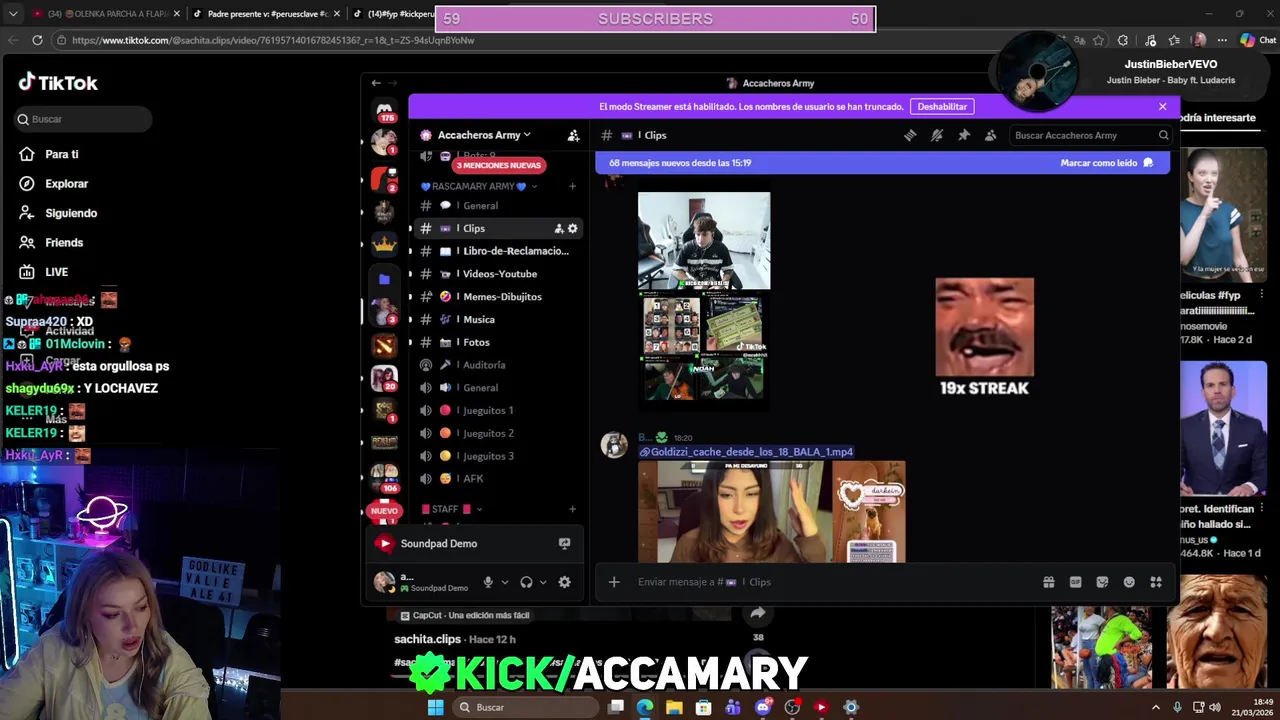Join the Jueguitos 1 voice channel
The width and height of the screenshot is (1280, 720).
(x=498, y=410)
